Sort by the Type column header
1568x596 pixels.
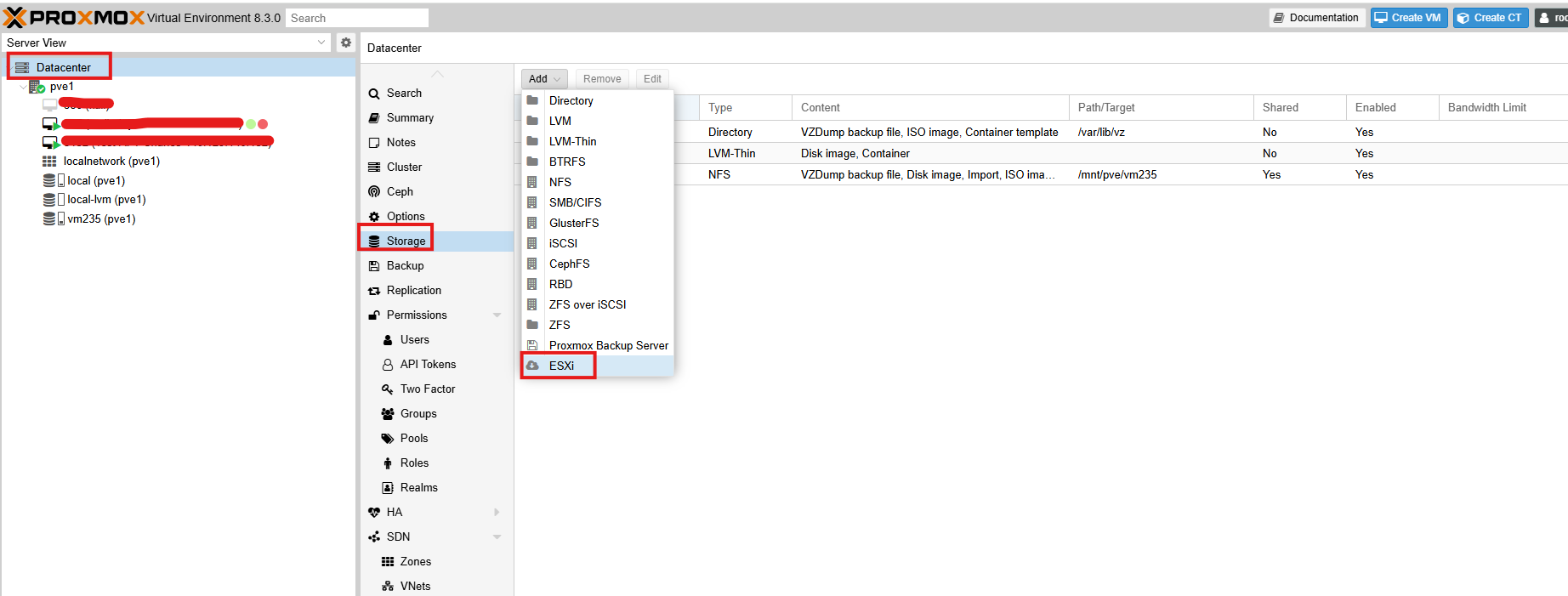(x=746, y=108)
